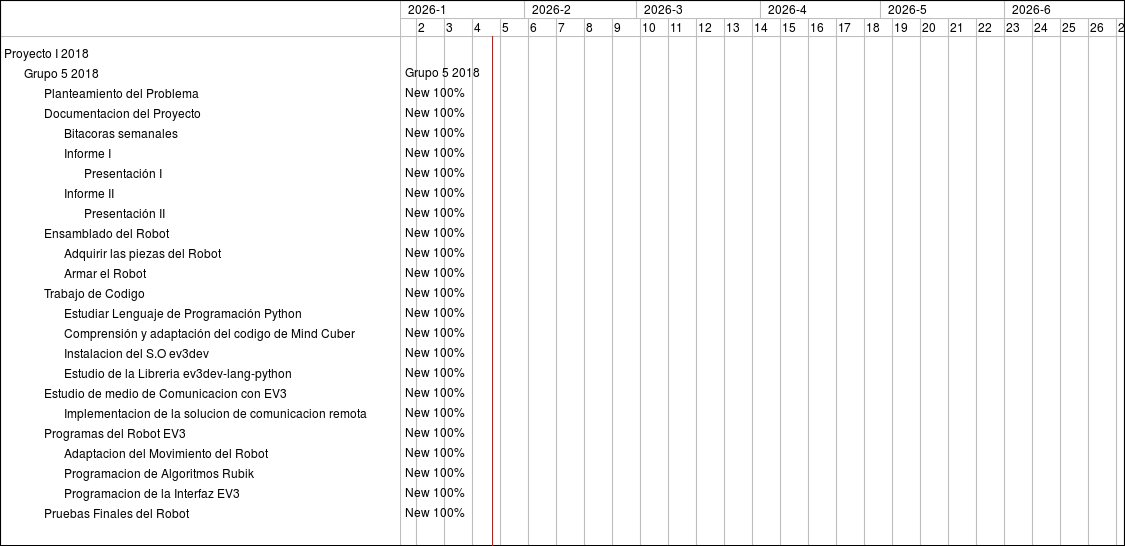Image resolution: width=1125 pixels, height=546 pixels.
Task: Choose the Armar el Robot task
Action: coord(105,274)
